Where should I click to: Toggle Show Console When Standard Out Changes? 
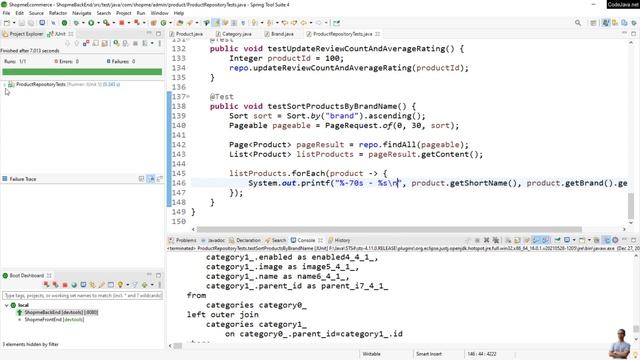[x=537, y=240]
